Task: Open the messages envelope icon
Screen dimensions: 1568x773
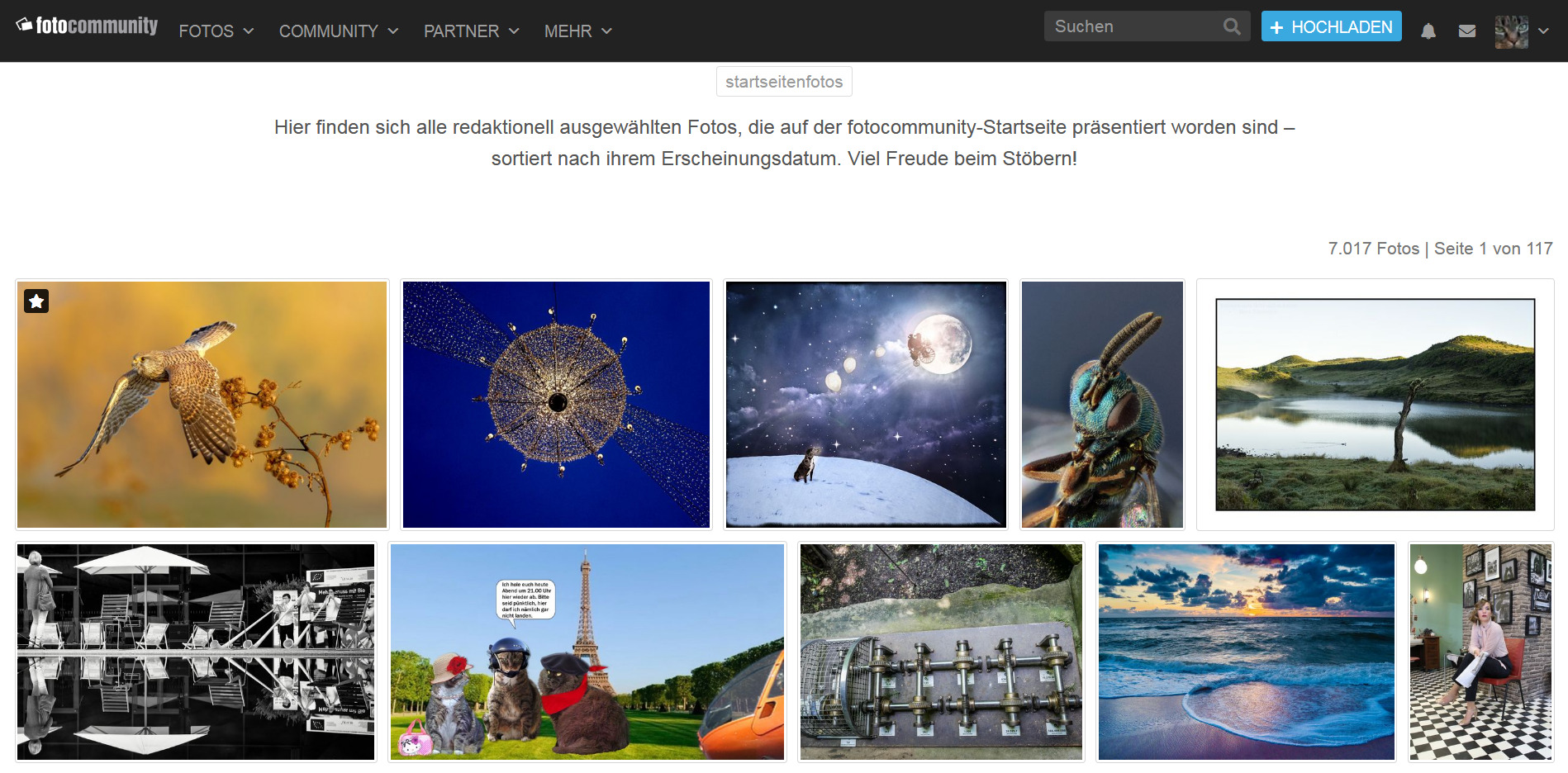Action: (x=1467, y=31)
